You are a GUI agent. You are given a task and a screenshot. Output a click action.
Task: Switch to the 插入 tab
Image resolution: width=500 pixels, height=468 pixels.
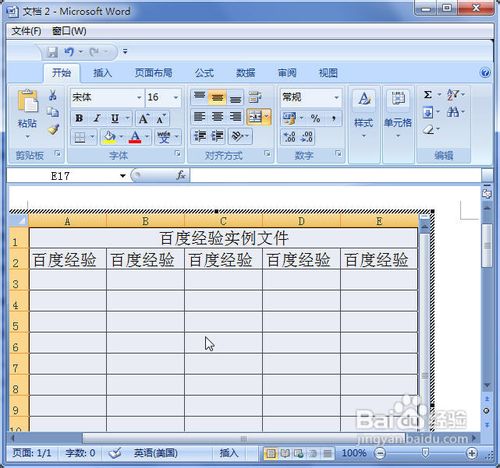point(102,73)
